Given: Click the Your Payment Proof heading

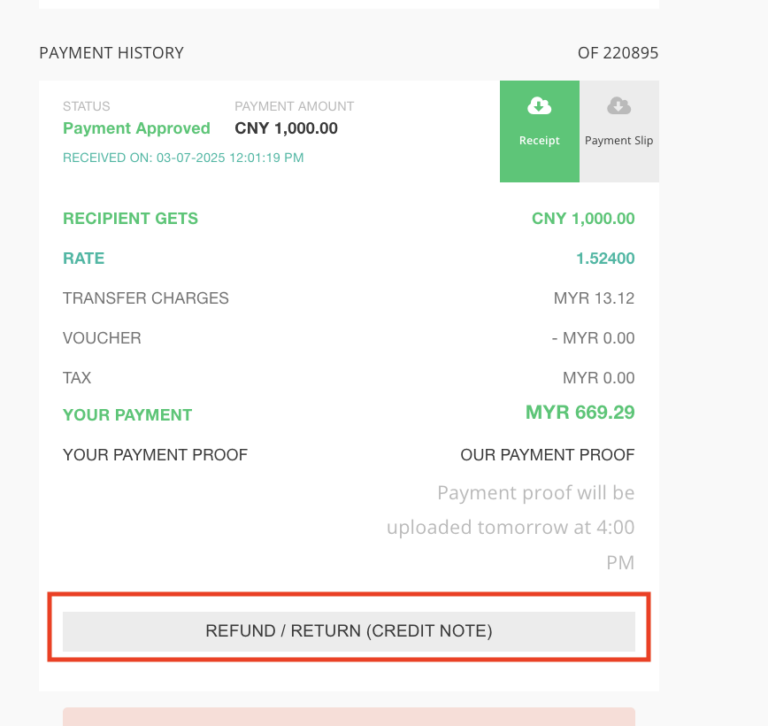Looking at the screenshot, I should (x=155, y=455).
